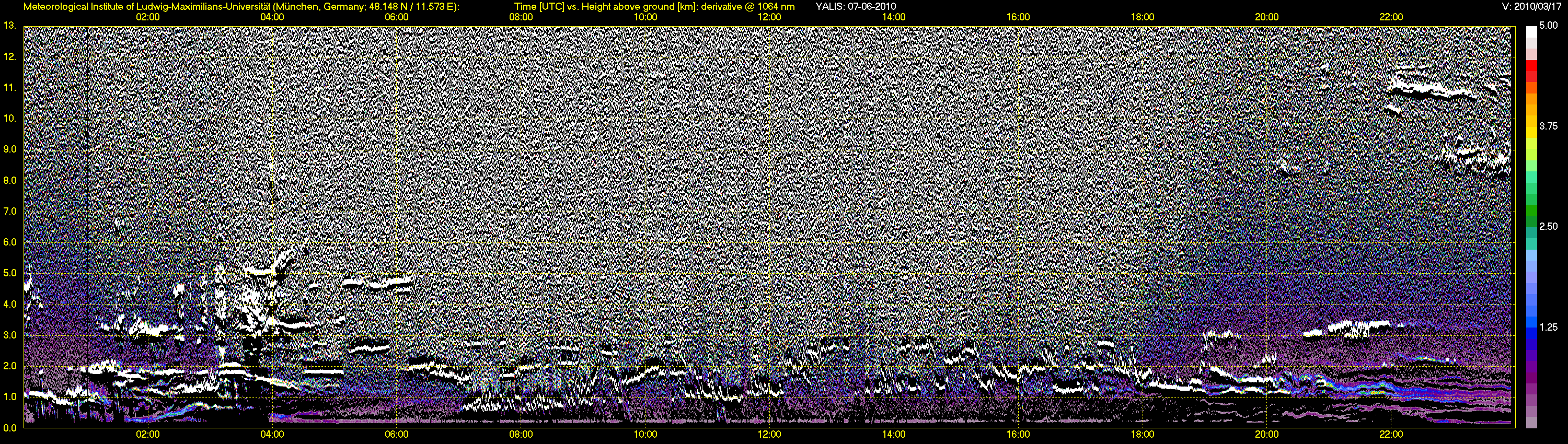Click the 10. height axis label
The height and width of the screenshot is (444, 1568).
click(10, 119)
